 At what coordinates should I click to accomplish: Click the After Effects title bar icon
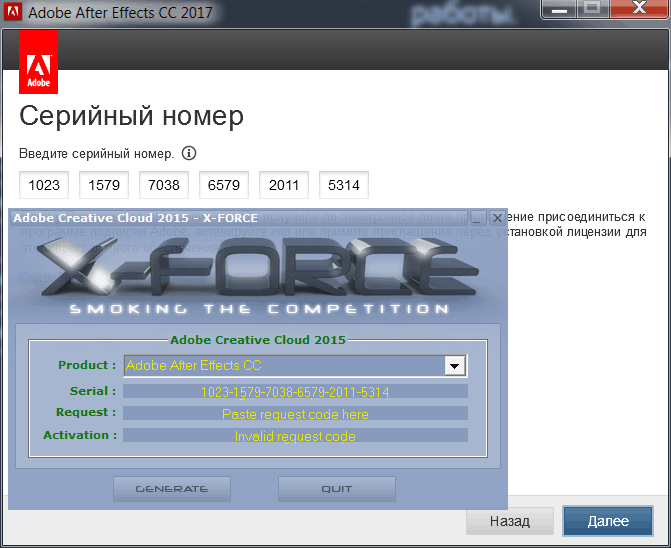point(12,12)
